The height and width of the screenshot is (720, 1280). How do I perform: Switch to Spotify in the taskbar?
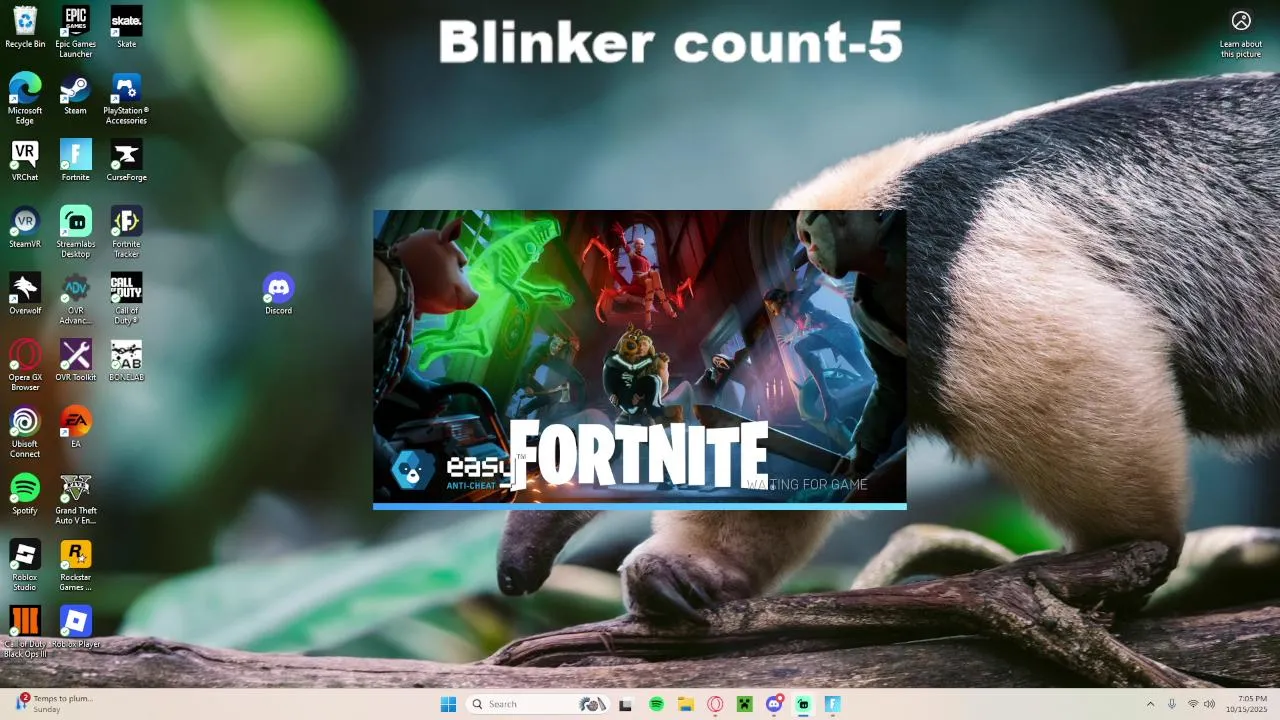656,704
